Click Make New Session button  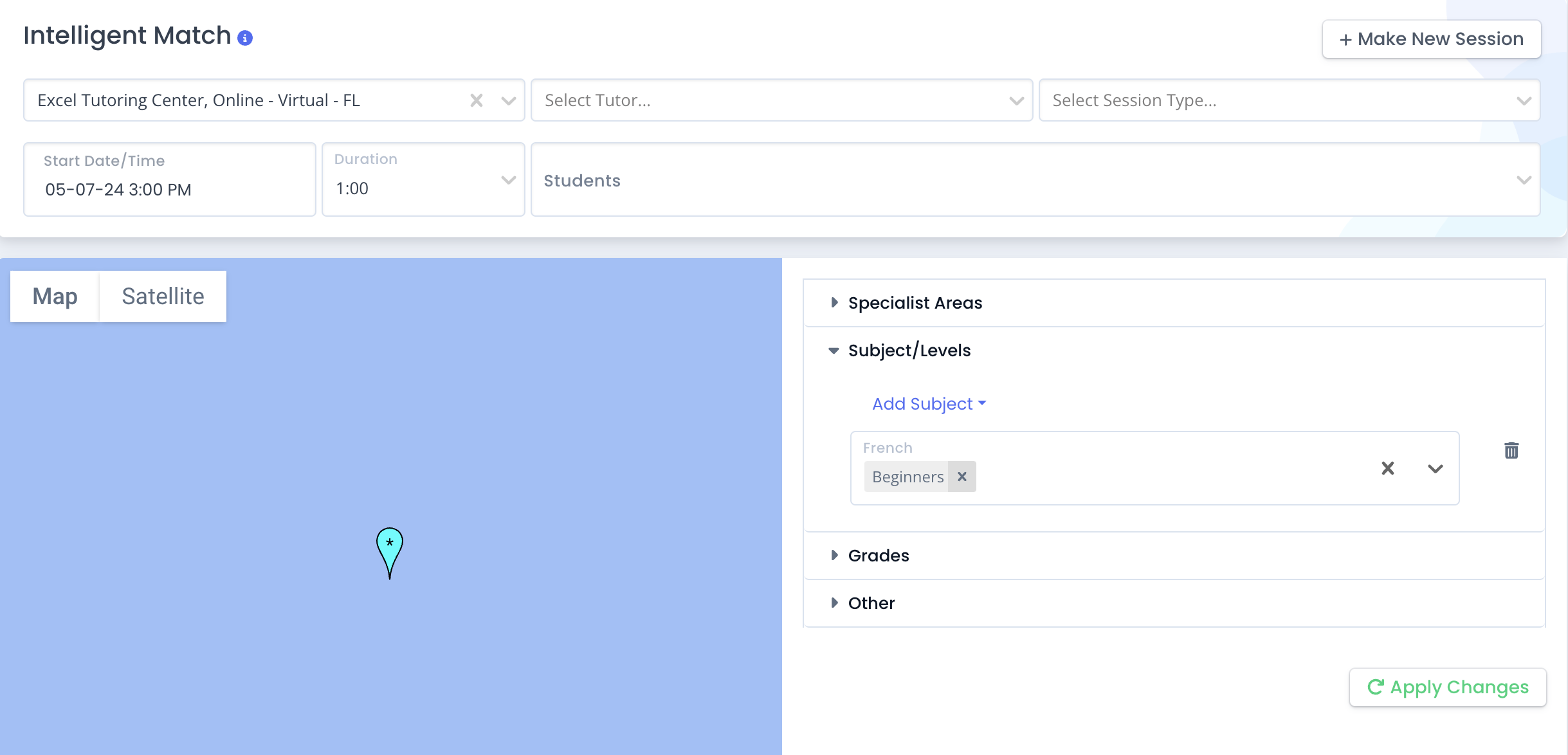pyautogui.click(x=1432, y=39)
